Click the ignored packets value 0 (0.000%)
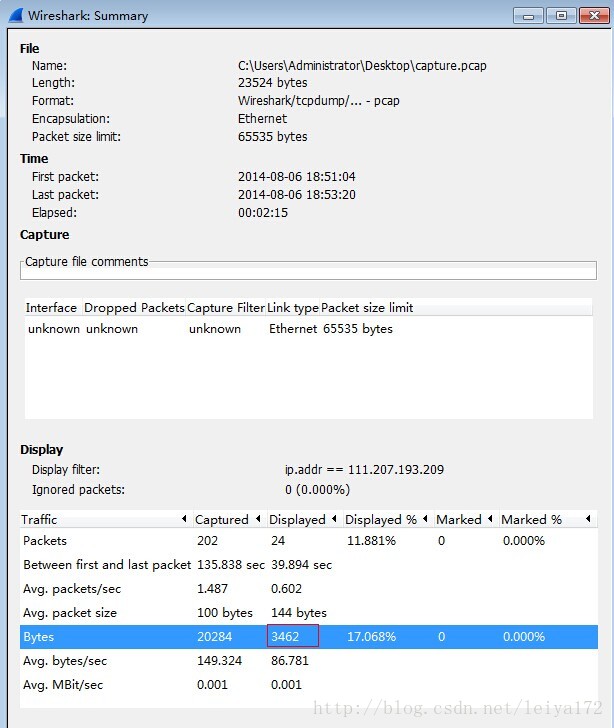614x728 pixels. tap(318, 490)
